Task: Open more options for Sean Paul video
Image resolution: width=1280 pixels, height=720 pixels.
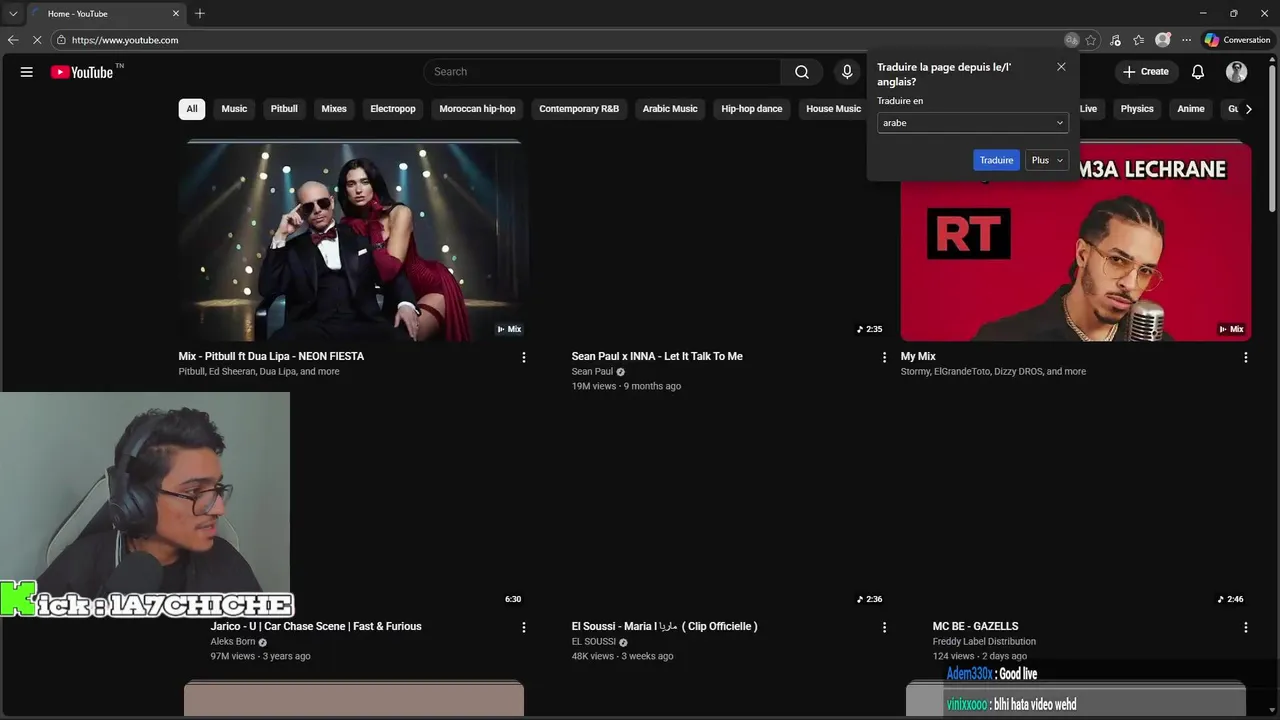Action: pos(884,357)
